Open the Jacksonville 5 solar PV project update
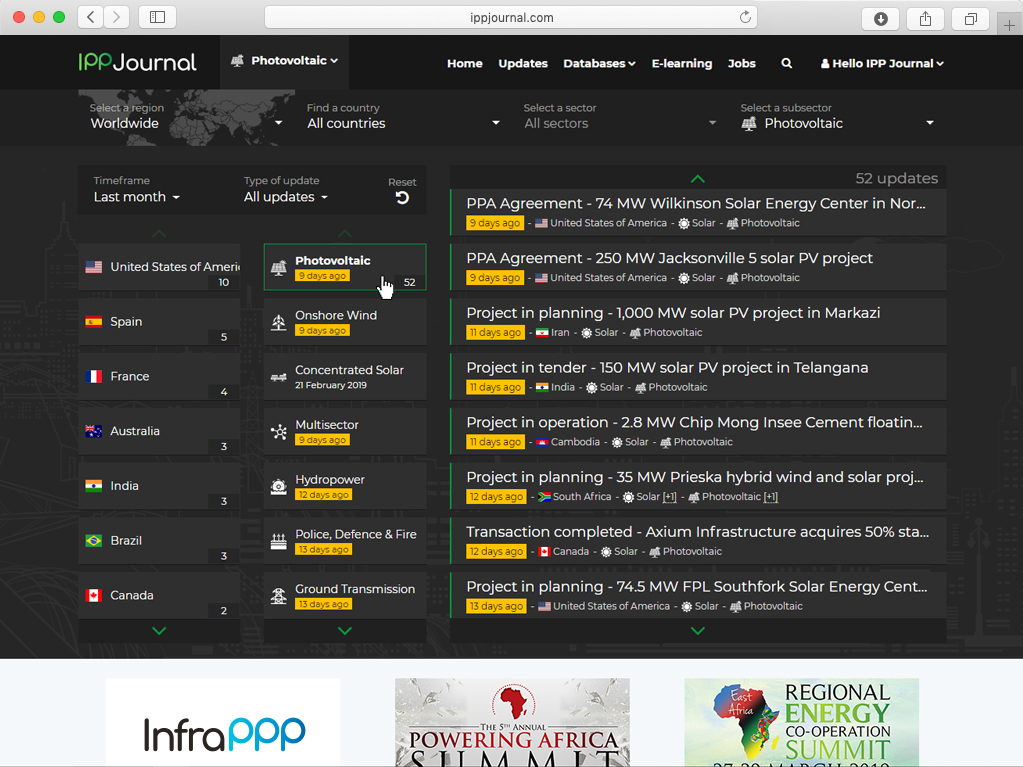 point(669,258)
